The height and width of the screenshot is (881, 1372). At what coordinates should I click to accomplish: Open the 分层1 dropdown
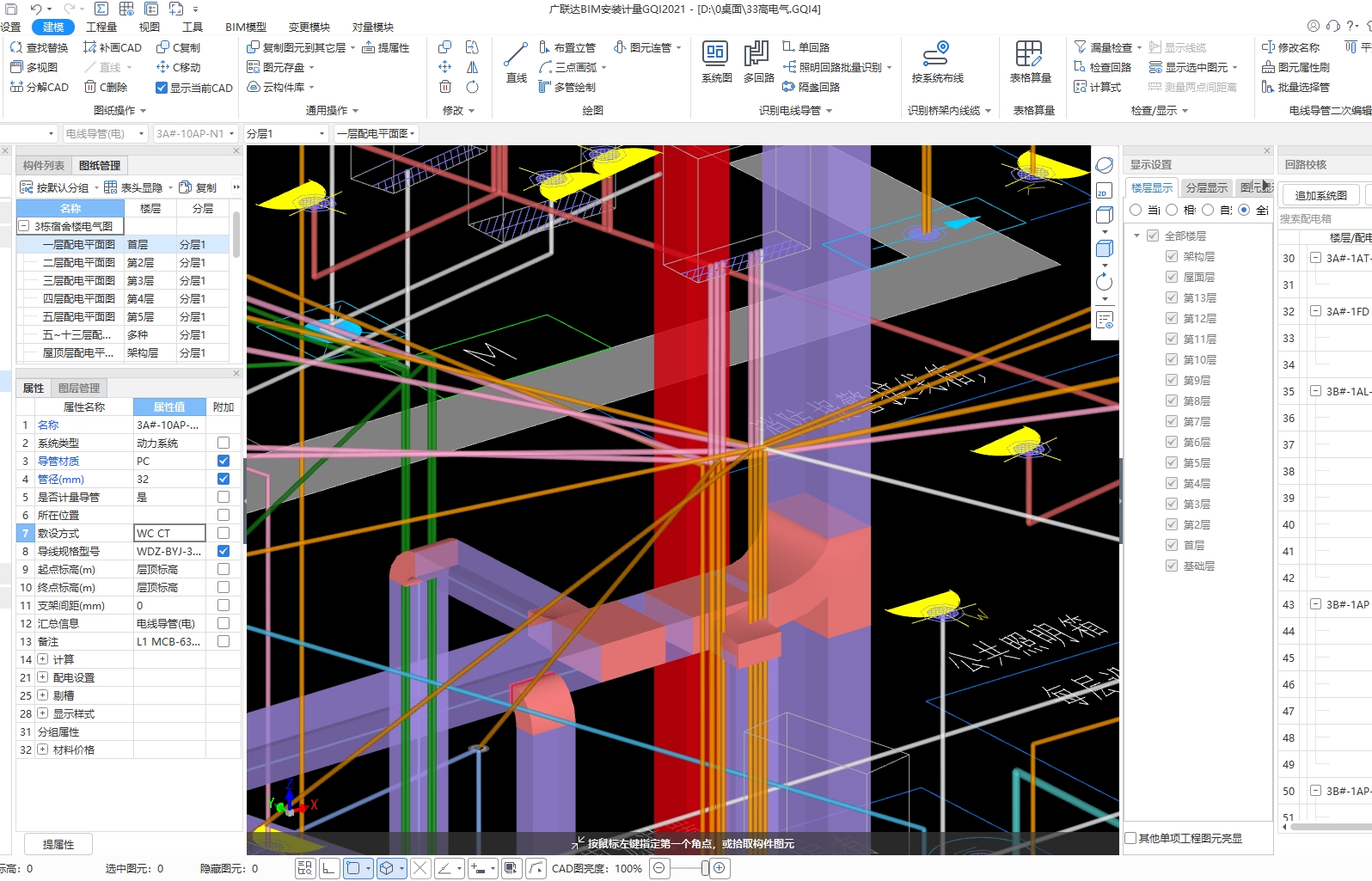[285, 133]
